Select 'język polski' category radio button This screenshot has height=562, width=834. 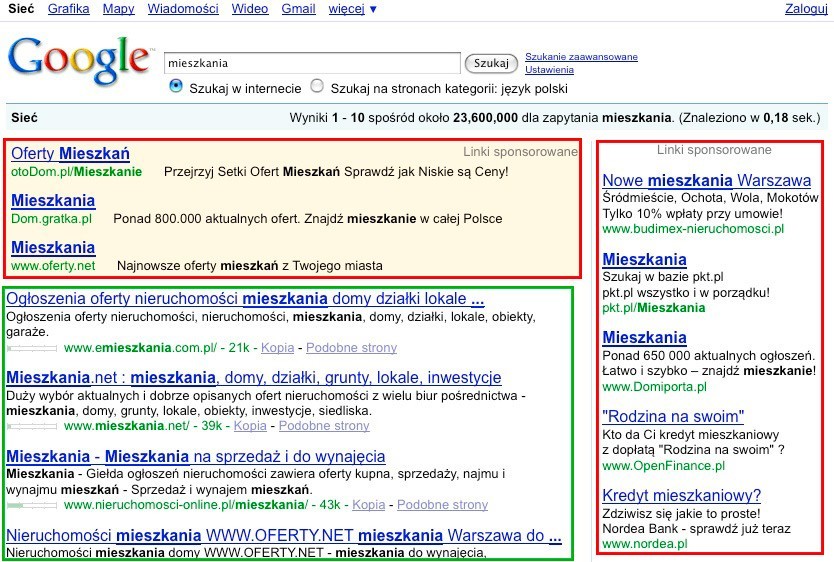(318, 86)
